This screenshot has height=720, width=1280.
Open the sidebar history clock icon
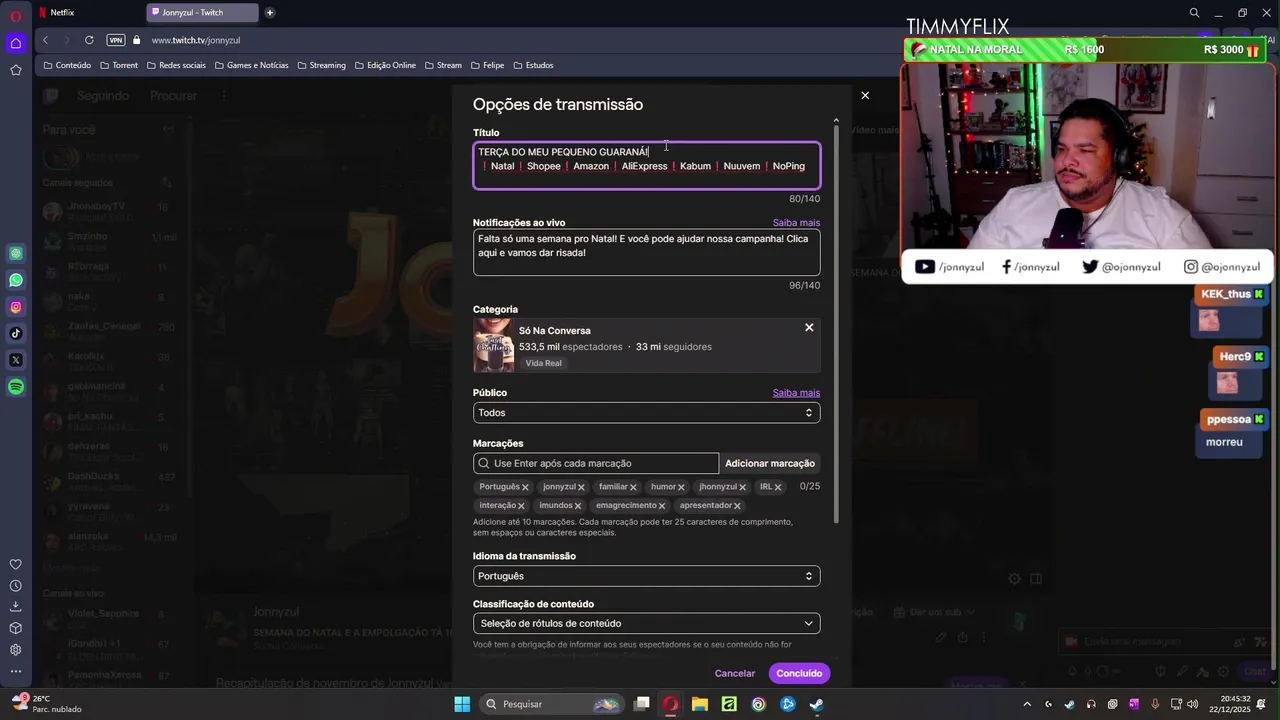click(x=16, y=586)
